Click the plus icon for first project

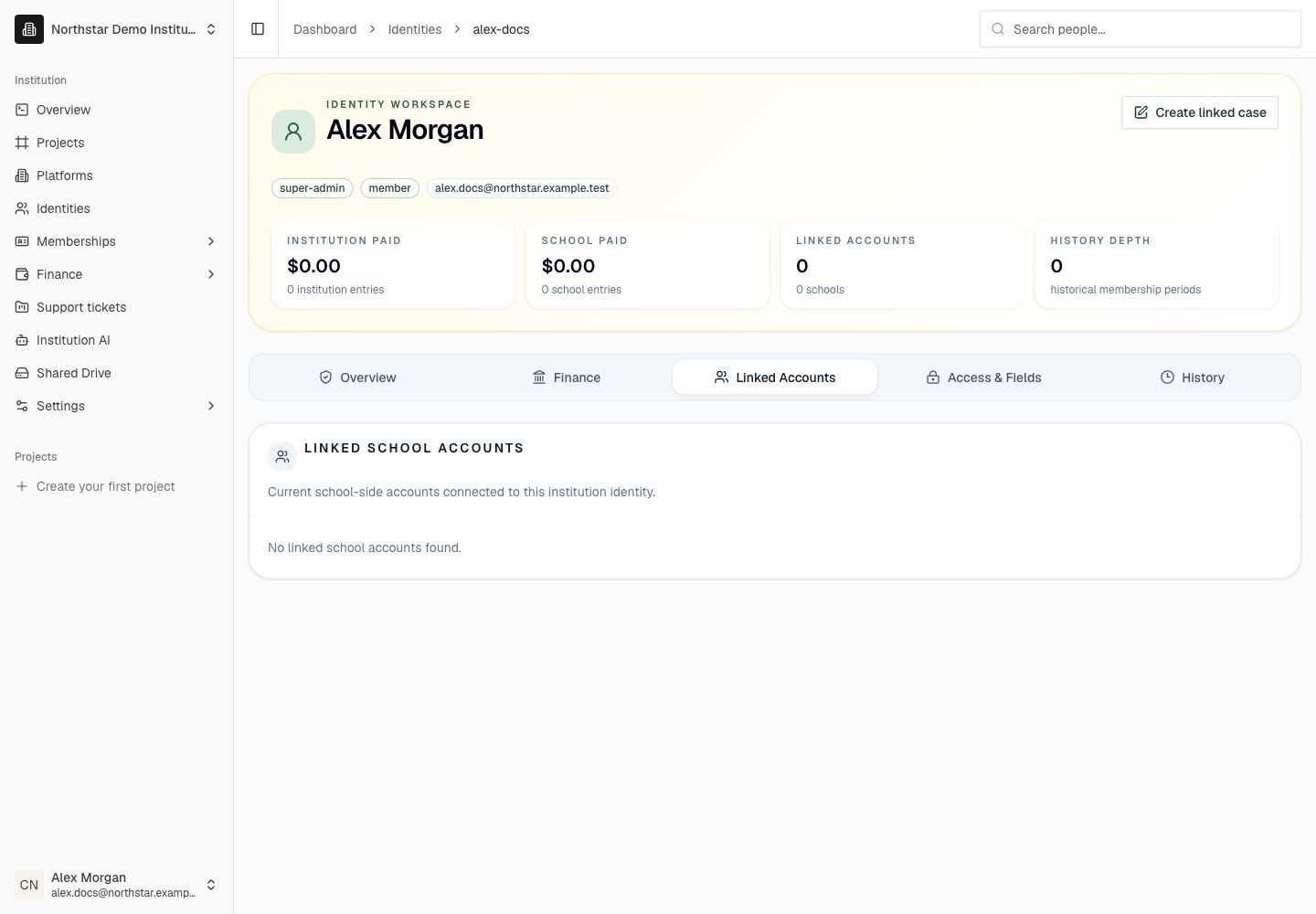coord(22,486)
